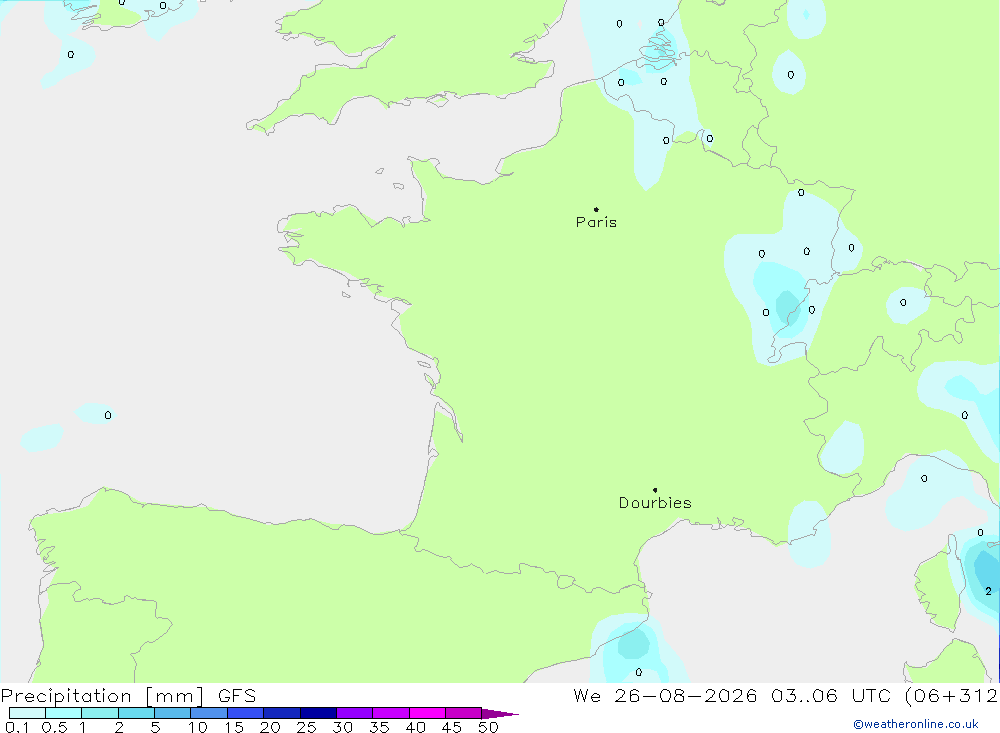Click the Precipitation [mm] GFS title

point(128,696)
